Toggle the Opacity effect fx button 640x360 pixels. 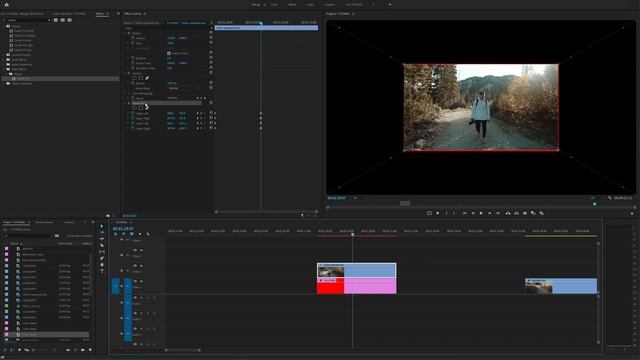click(129, 73)
